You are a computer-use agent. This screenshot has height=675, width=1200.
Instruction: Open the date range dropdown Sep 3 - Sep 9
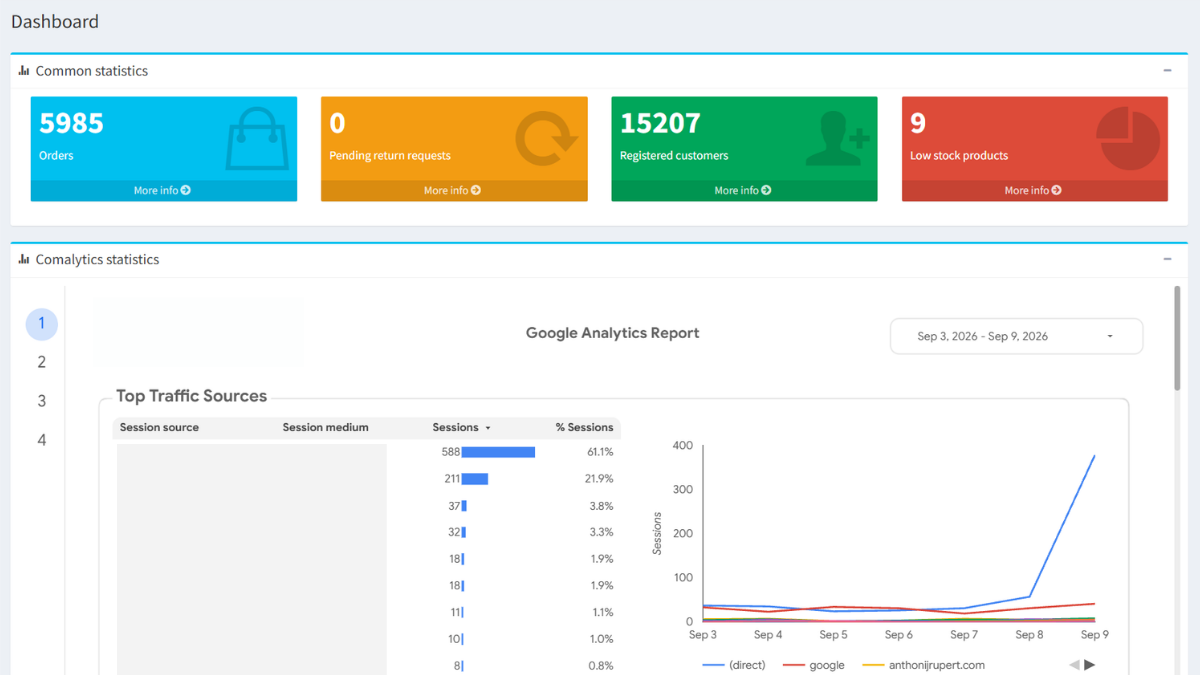tap(1016, 336)
